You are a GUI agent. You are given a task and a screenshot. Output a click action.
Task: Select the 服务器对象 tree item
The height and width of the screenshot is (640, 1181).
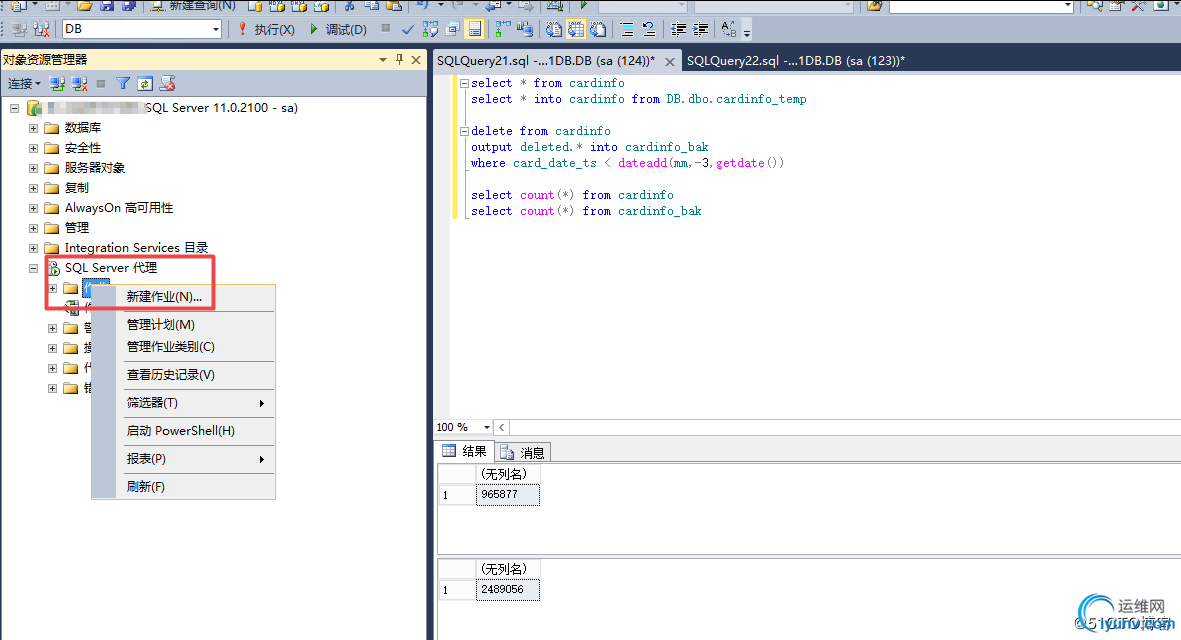(x=95, y=168)
